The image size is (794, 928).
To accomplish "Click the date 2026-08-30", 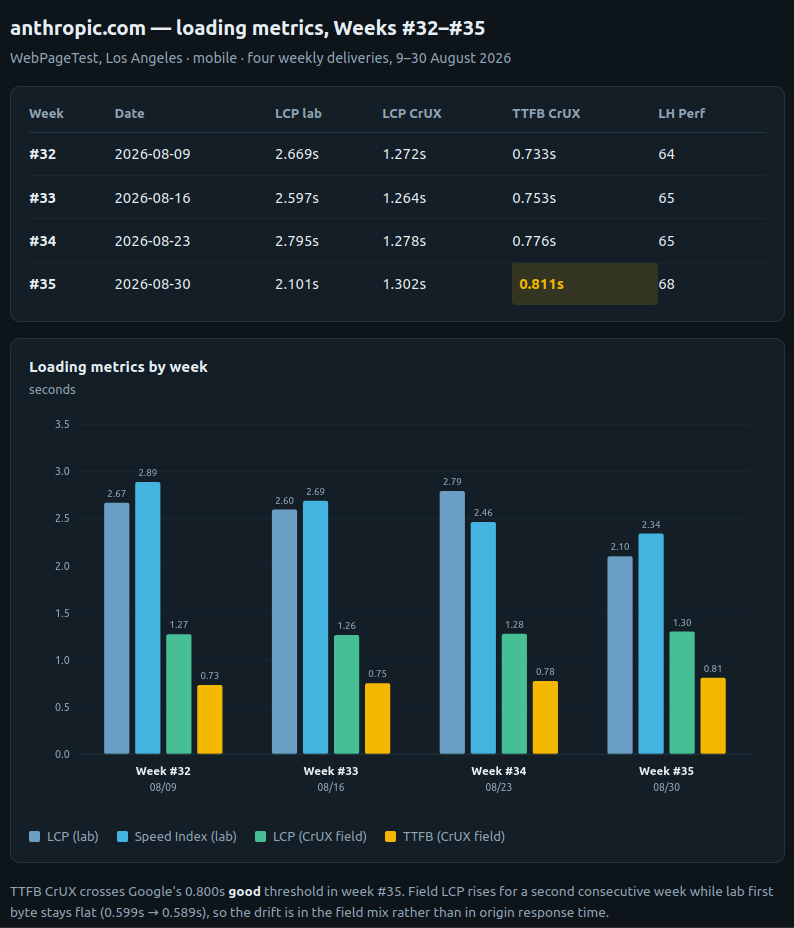I will 153,285.
